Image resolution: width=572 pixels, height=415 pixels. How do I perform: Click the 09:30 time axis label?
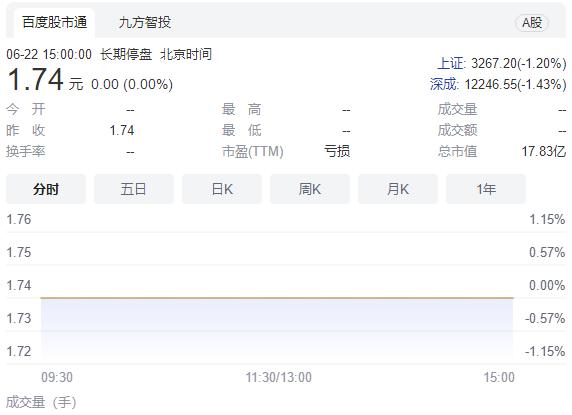[x=57, y=377]
